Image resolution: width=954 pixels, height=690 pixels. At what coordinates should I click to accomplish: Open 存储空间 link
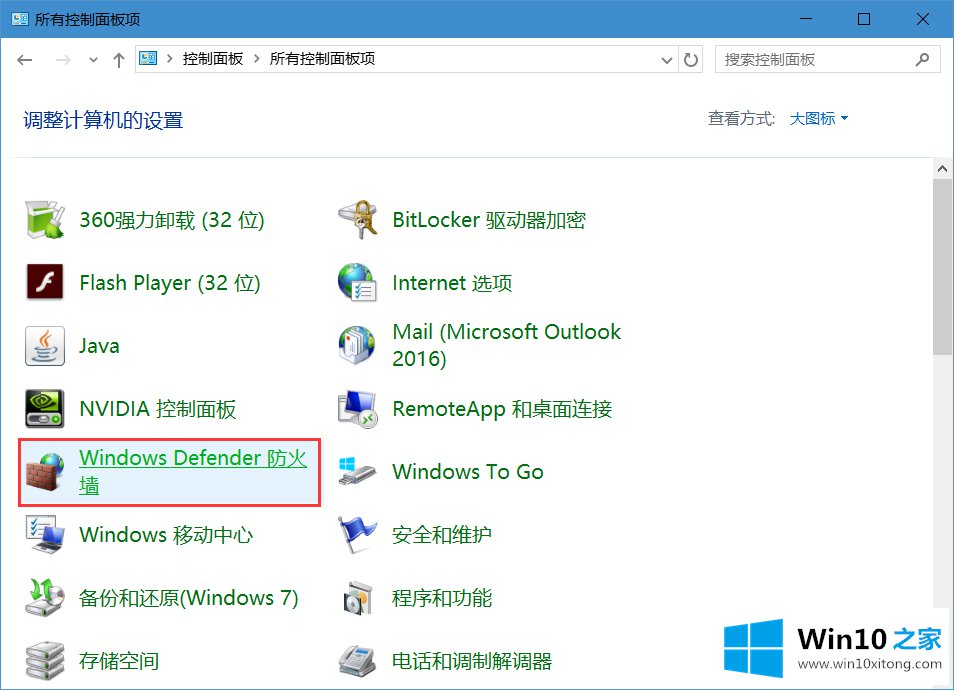coord(119,661)
